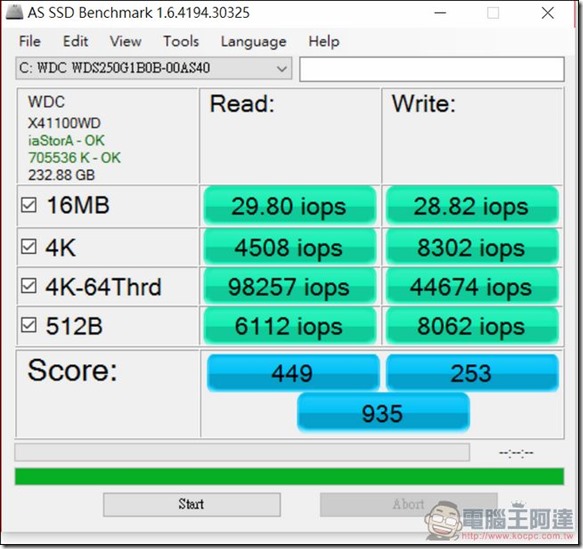Image resolution: width=583 pixels, height=549 pixels.
Task: Toggle the 512B test checkbox
Action: coord(29,325)
